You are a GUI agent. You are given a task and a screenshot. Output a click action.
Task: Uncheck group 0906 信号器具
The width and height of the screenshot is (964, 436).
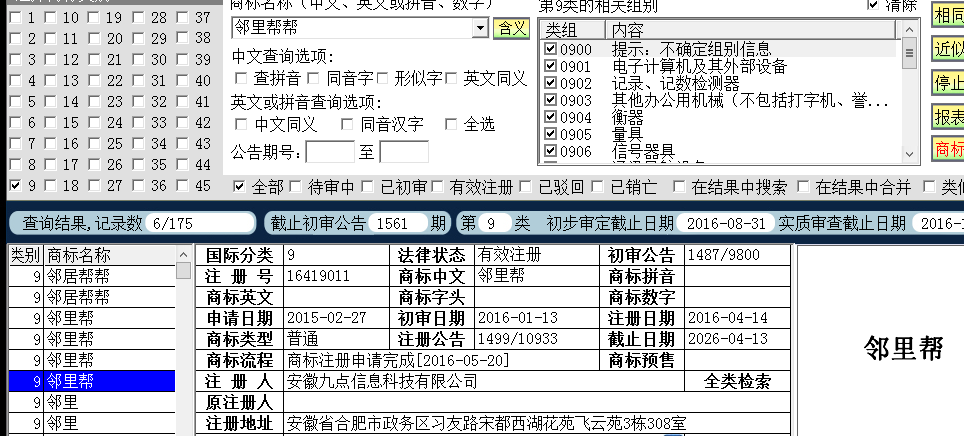click(x=550, y=151)
